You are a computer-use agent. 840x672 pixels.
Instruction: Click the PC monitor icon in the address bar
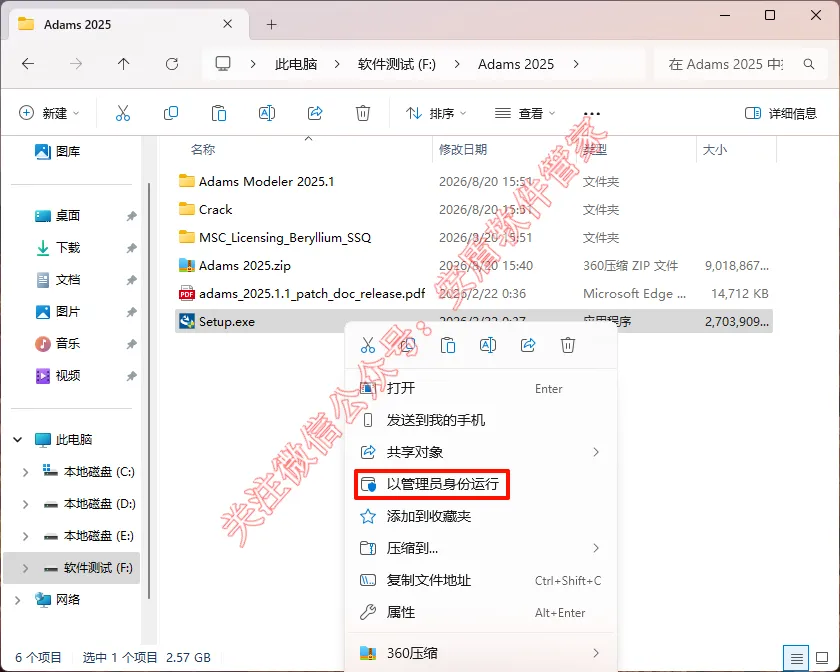coord(223,64)
